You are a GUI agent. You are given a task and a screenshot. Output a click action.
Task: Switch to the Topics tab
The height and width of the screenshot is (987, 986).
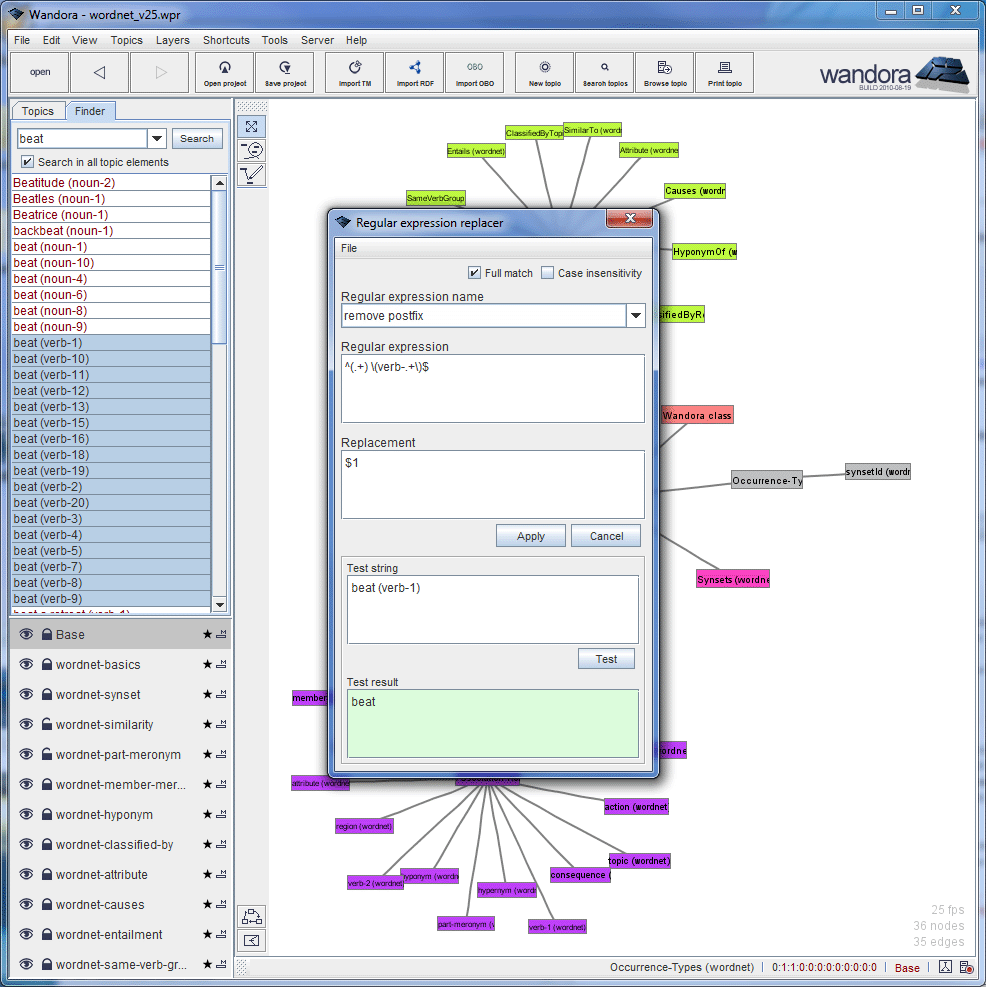[38, 111]
